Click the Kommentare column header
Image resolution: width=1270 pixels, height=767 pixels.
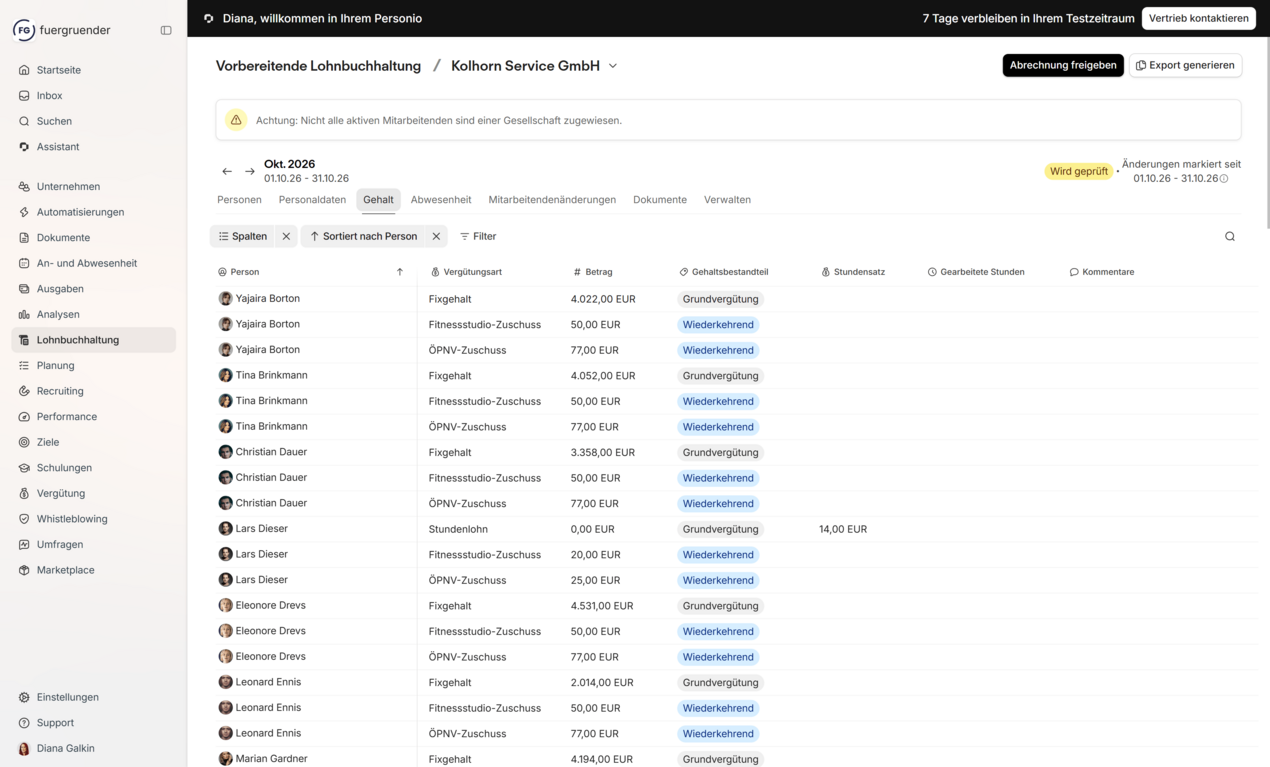click(x=1102, y=272)
